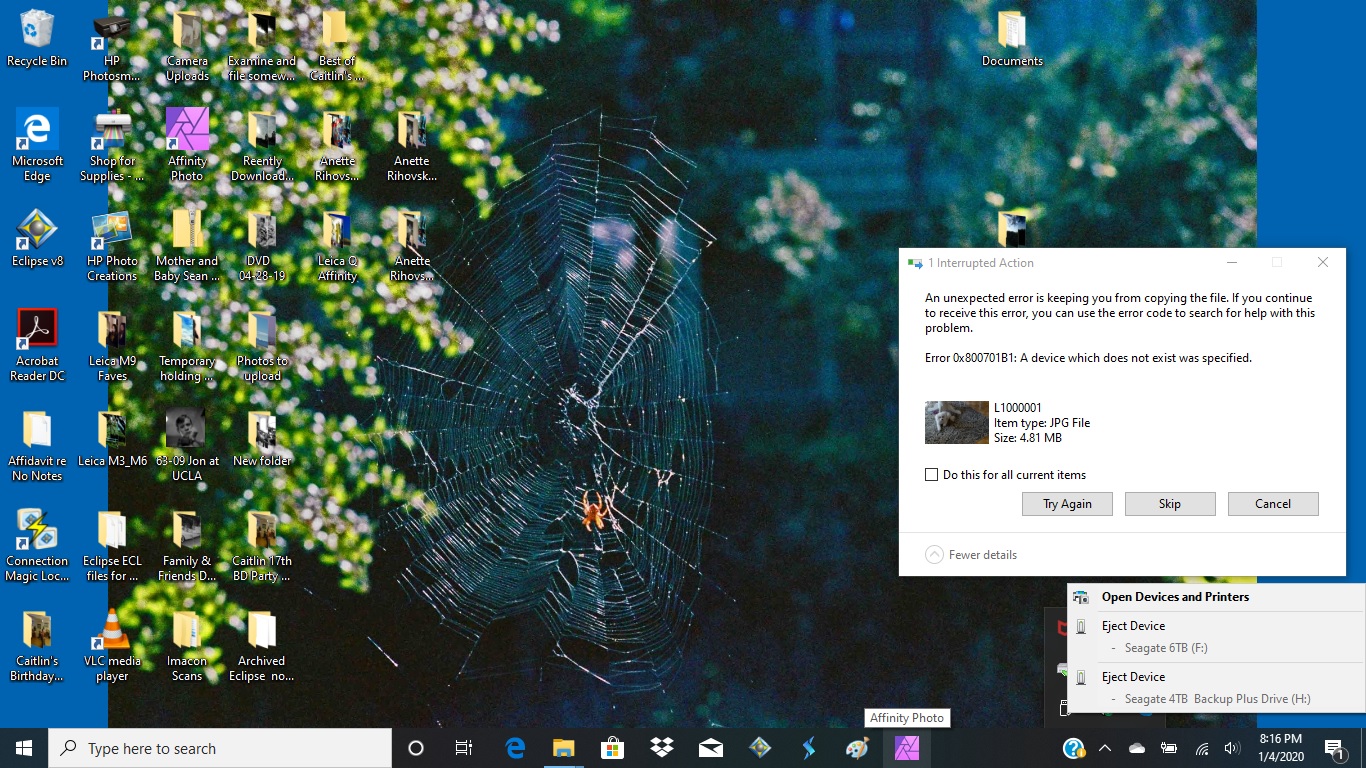Choose Open Devices and Printers
Screen dimensions: 1366x768
point(1175,597)
